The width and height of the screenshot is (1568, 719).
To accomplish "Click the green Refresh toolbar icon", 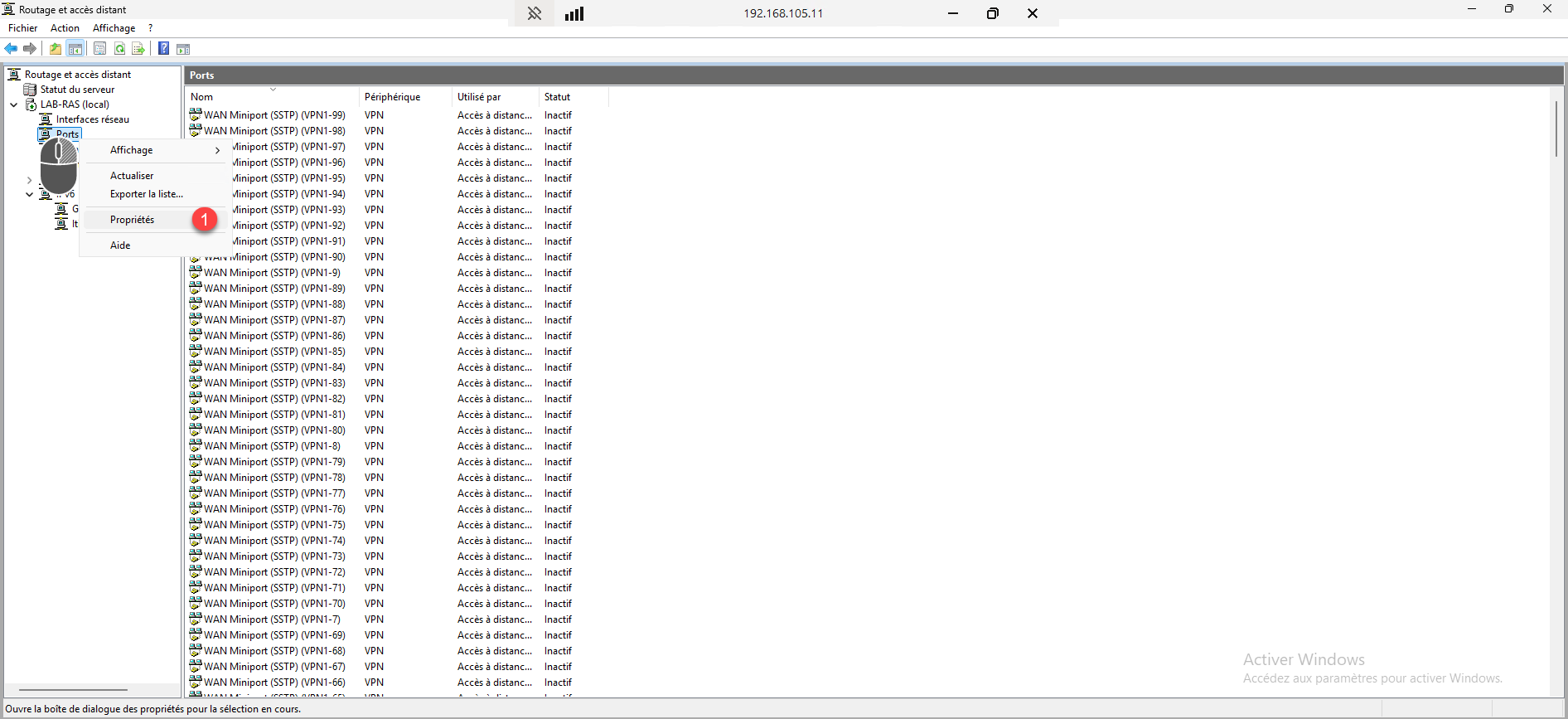I will 119,49.
